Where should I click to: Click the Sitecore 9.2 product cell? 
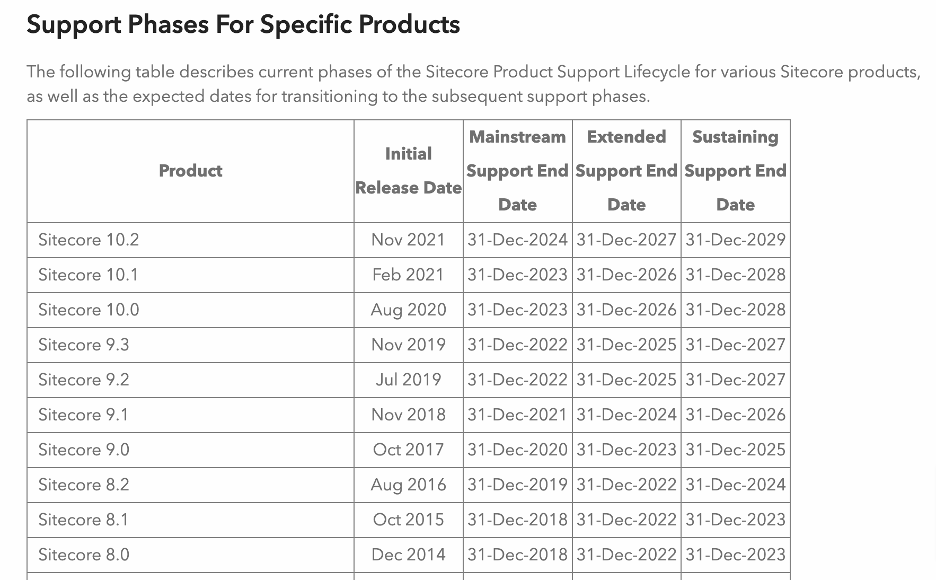tap(84, 380)
